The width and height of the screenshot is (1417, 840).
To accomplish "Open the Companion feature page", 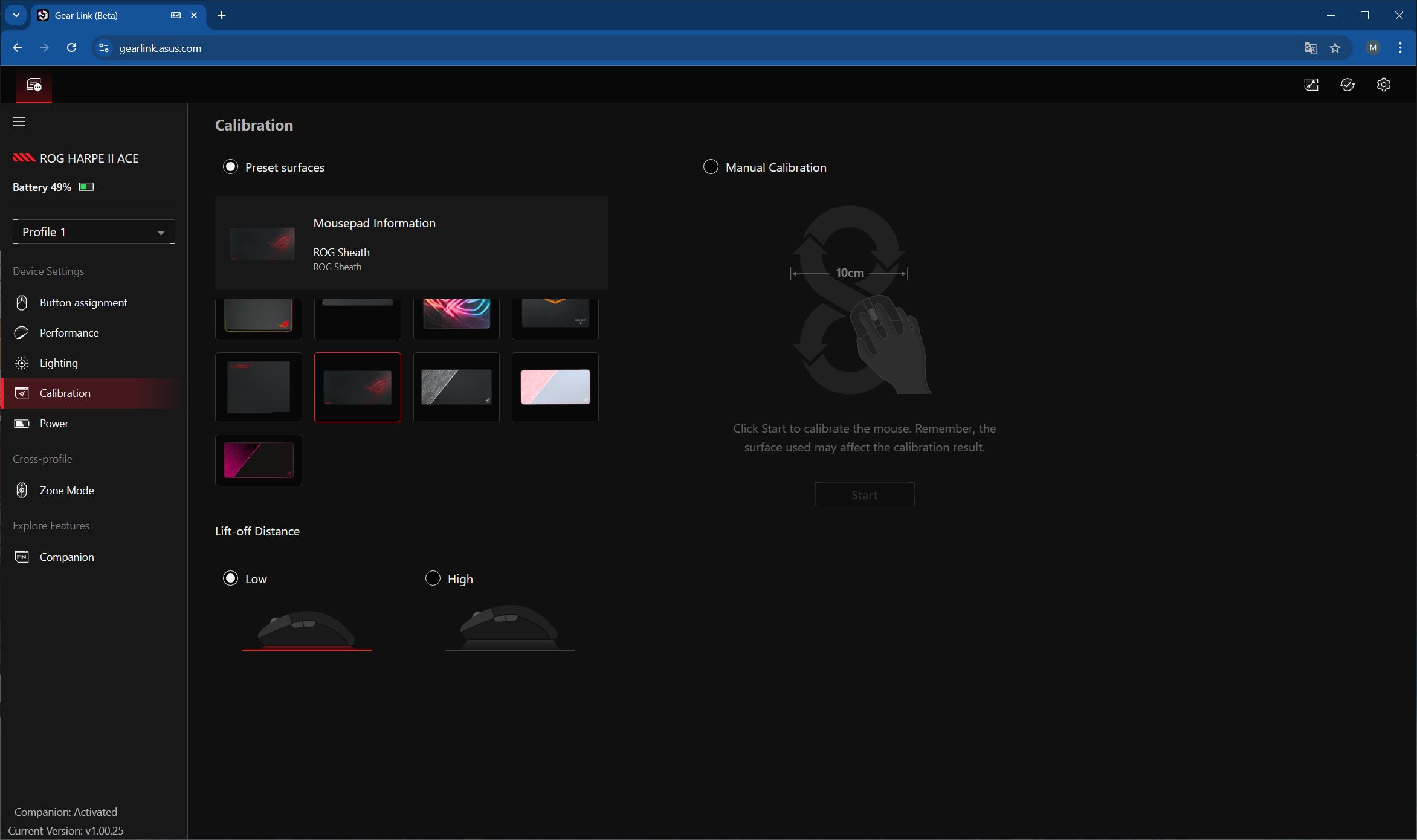I will (66, 557).
